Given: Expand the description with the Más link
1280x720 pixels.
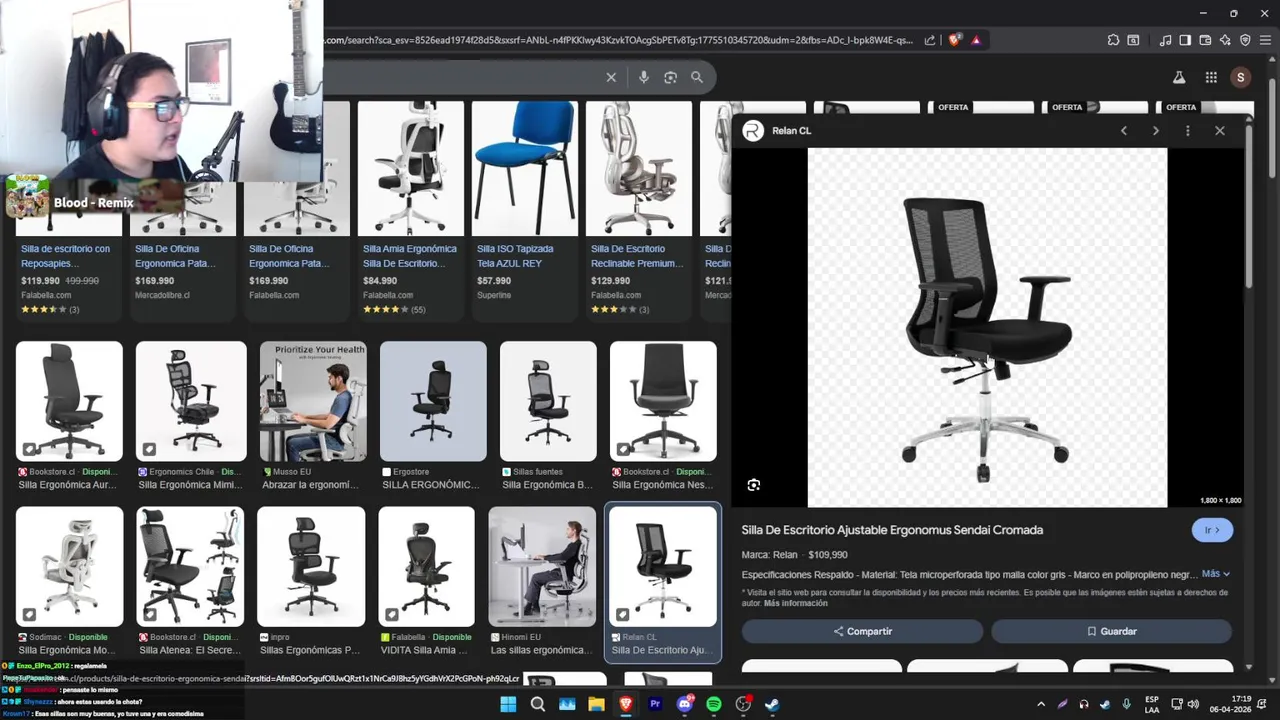Looking at the screenshot, I should click(1215, 574).
